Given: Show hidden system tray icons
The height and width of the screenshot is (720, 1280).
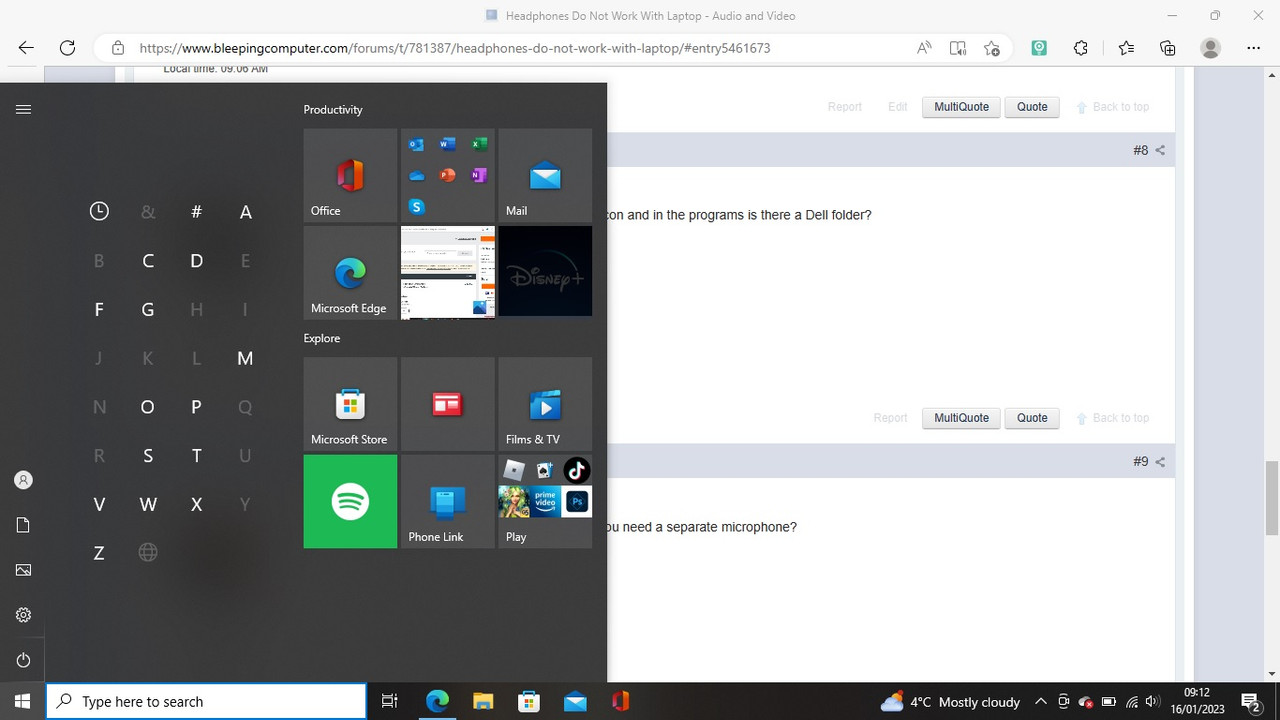Looking at the screenshot, I should [x=1041, y=701].
